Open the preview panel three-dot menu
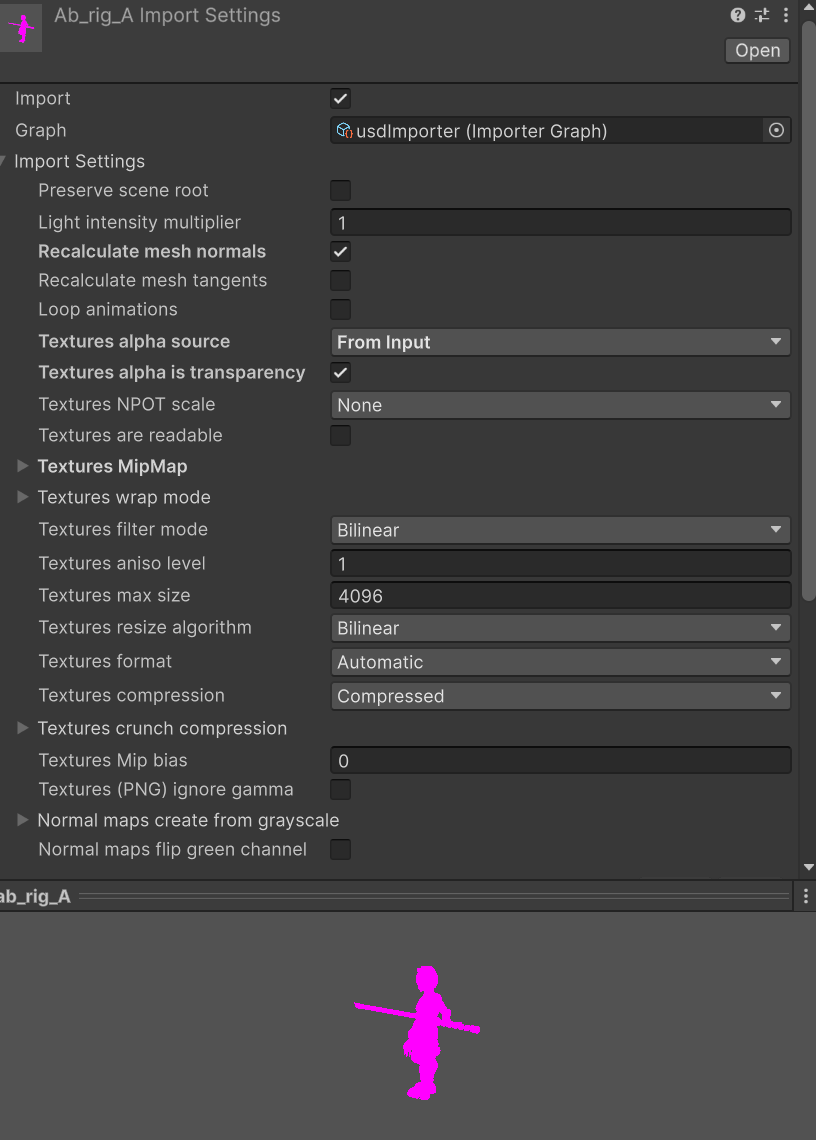The width and height of the screenshot is (816, 1140). coord(806,896)
